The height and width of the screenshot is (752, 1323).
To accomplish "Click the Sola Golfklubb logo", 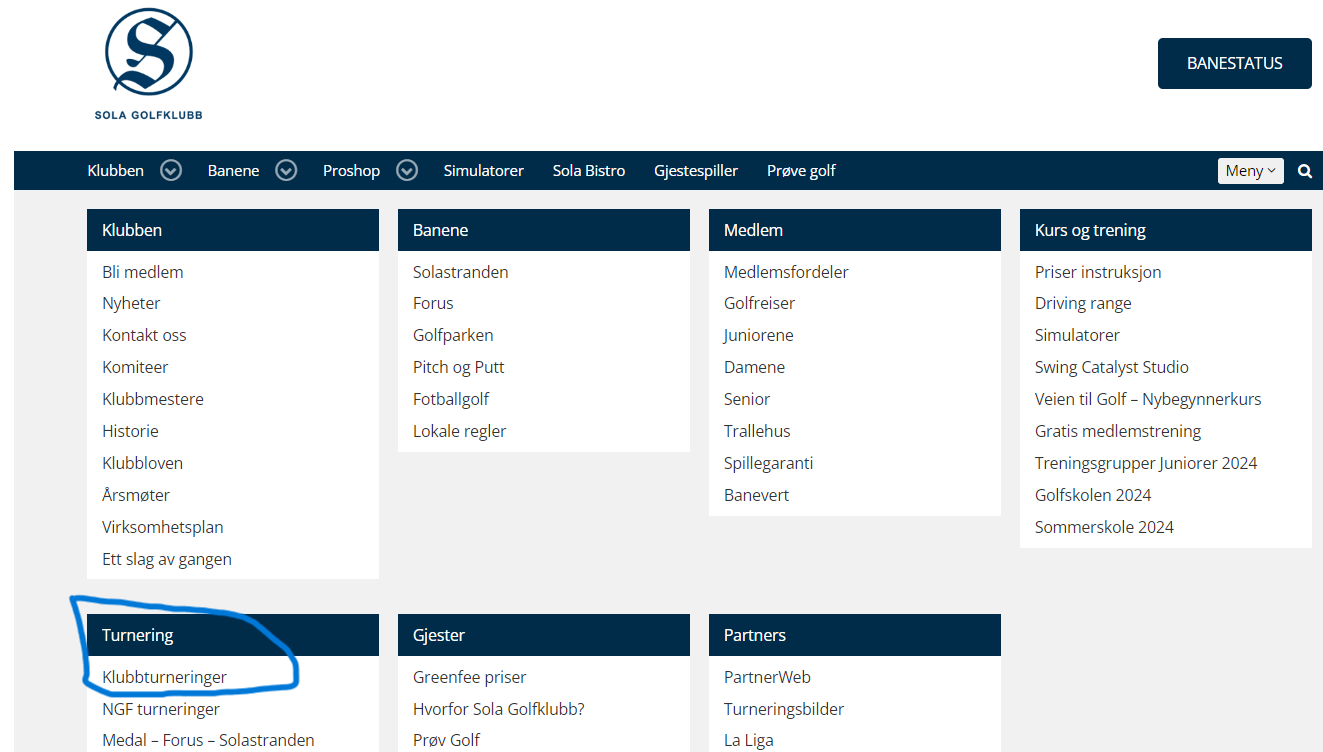I will pyautogui.click(x=148, y=63).
